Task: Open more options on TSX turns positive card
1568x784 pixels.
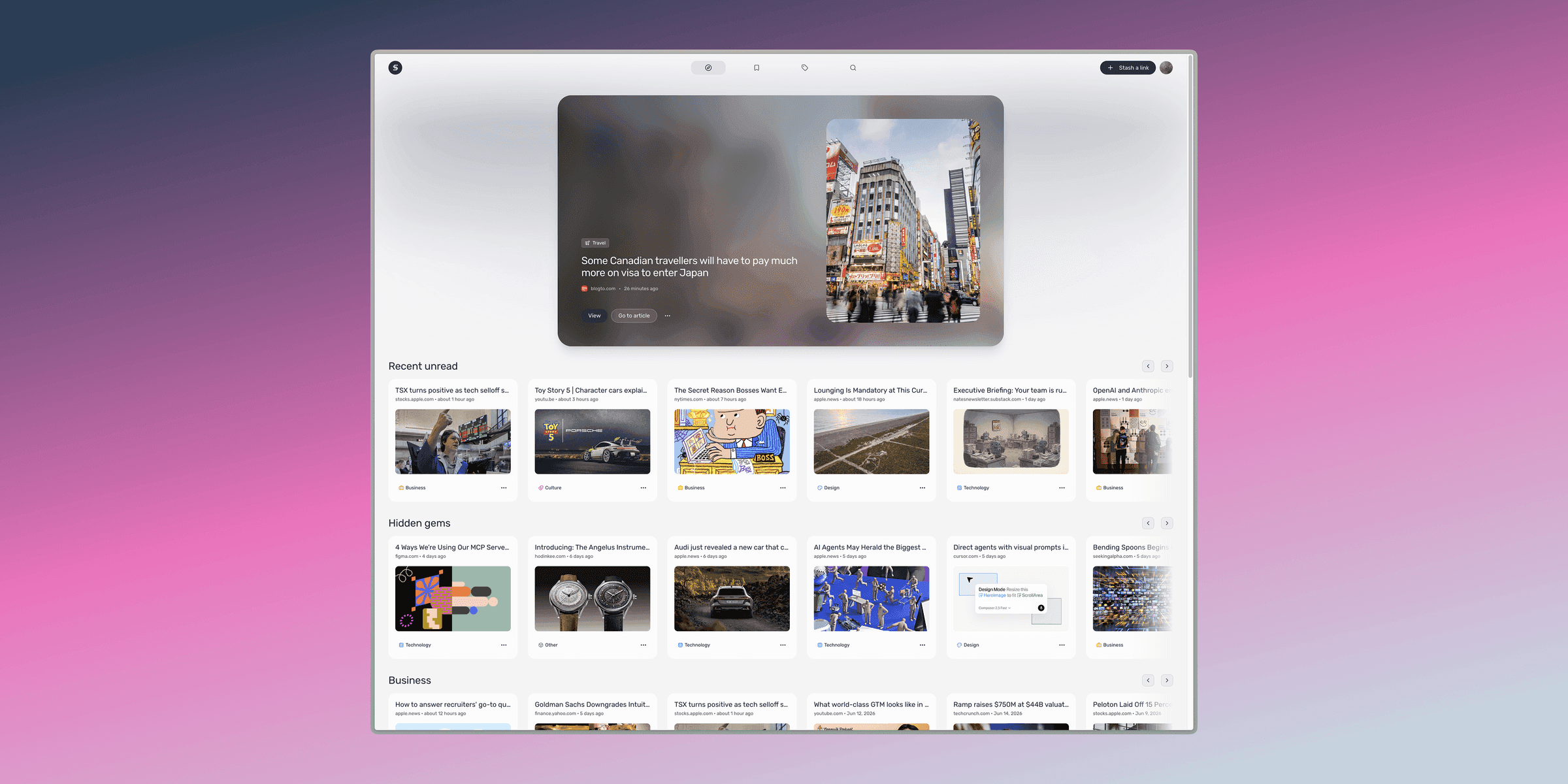Action: 504,488
